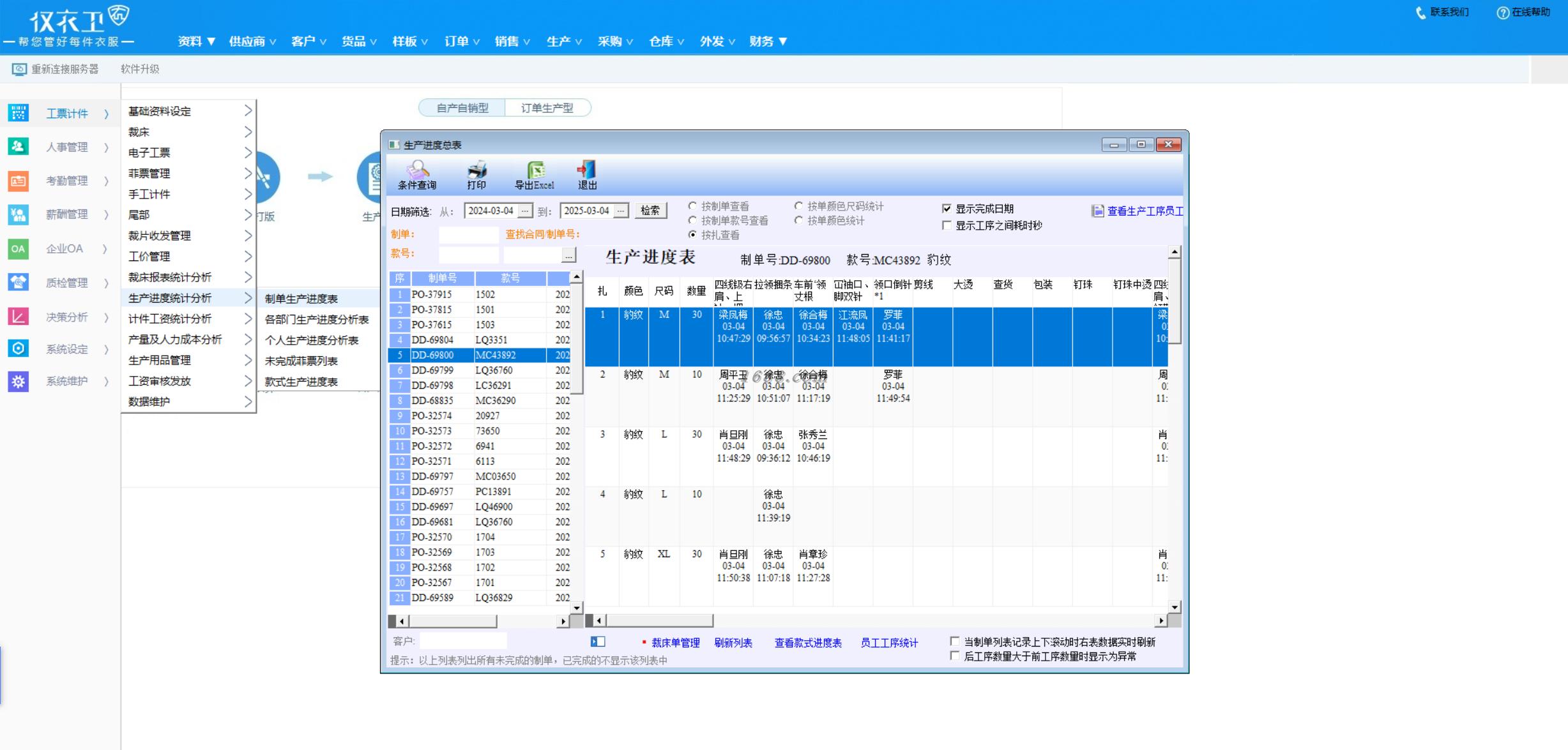Open the 薪酬管理 sidebar icon
The height and width of the screenshot is (750, 1568).
click(x=18, y=214)
